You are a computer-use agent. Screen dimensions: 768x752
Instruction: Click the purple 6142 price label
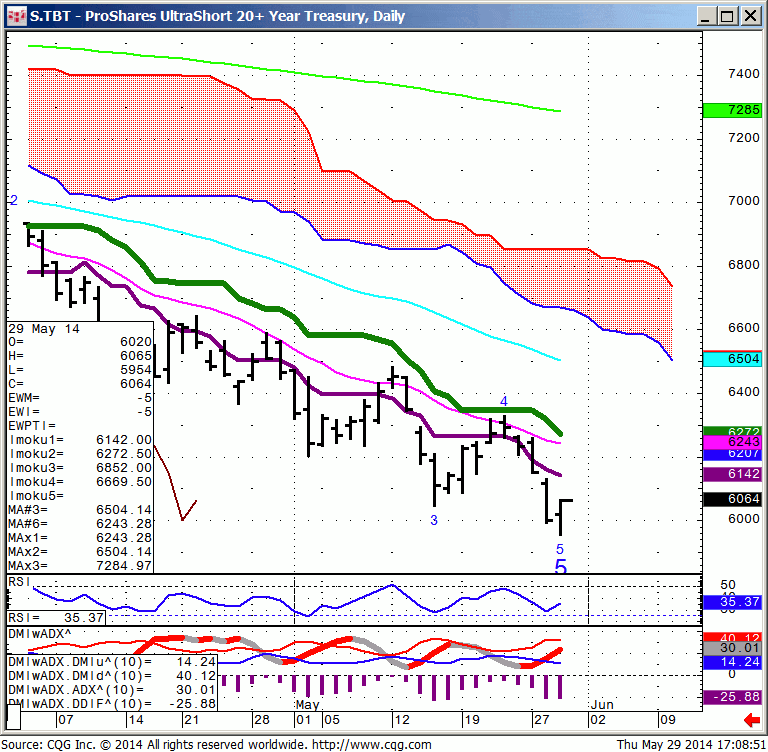[732, 474]
